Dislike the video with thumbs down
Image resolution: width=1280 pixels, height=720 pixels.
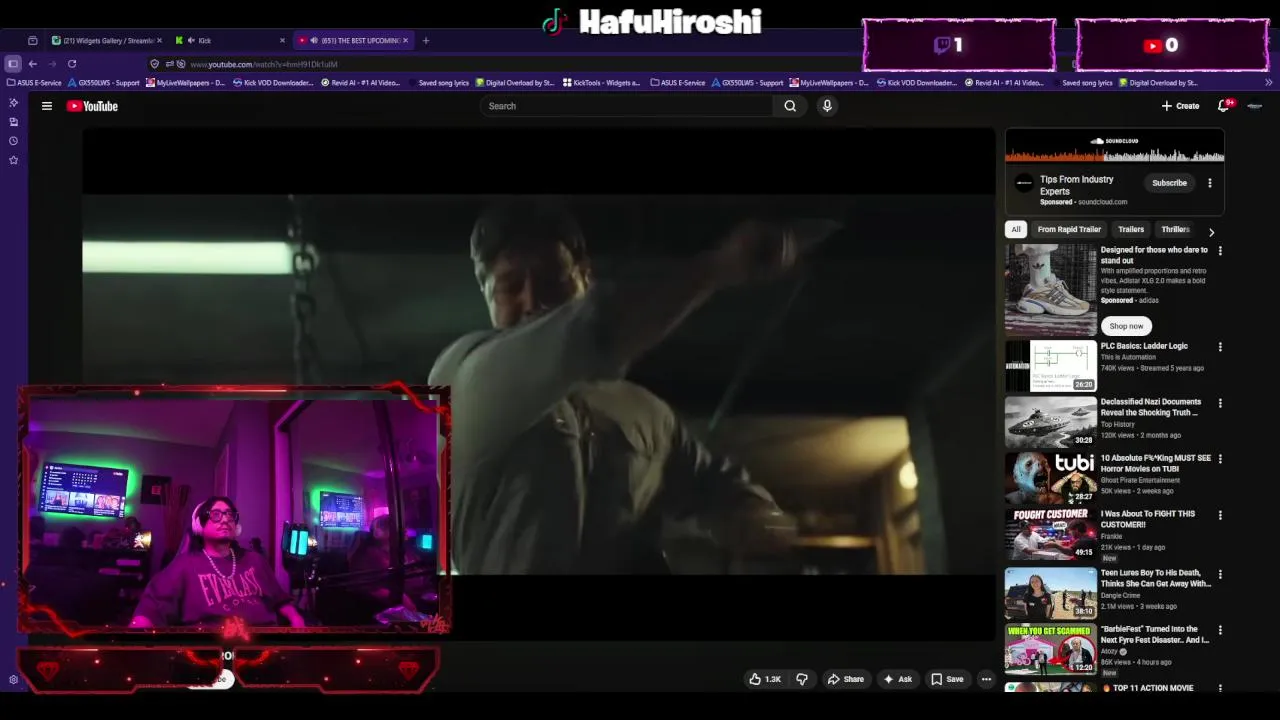[x=802, y=679]
